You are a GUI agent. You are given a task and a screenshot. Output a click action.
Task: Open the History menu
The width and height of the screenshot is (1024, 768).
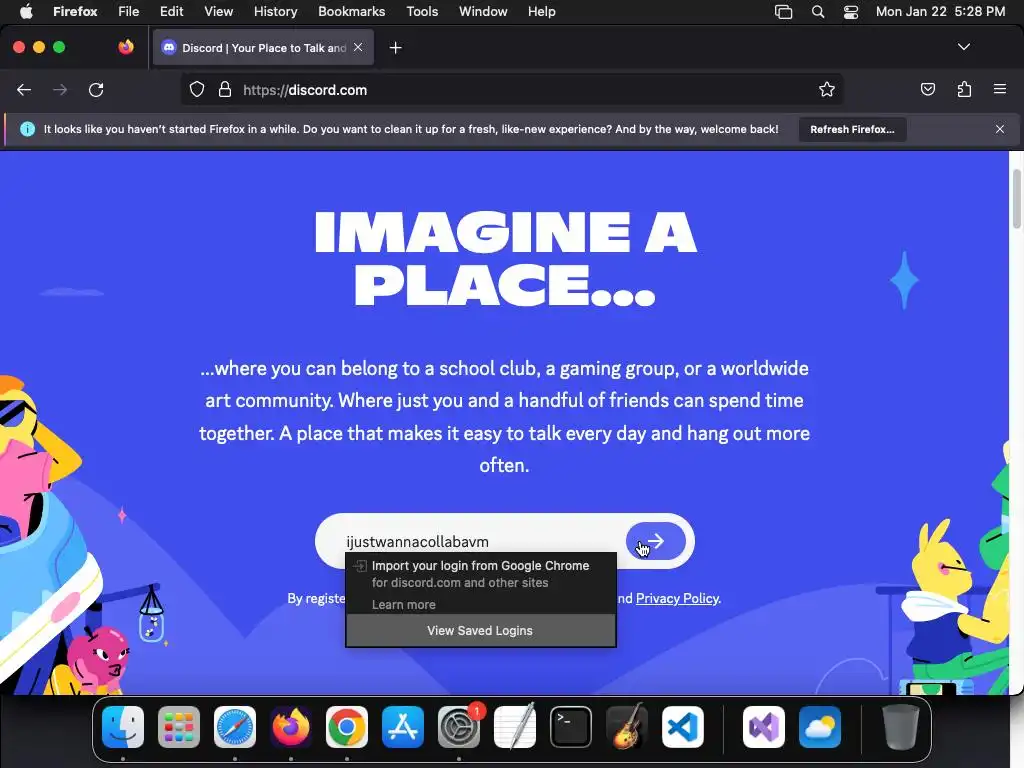276,12
